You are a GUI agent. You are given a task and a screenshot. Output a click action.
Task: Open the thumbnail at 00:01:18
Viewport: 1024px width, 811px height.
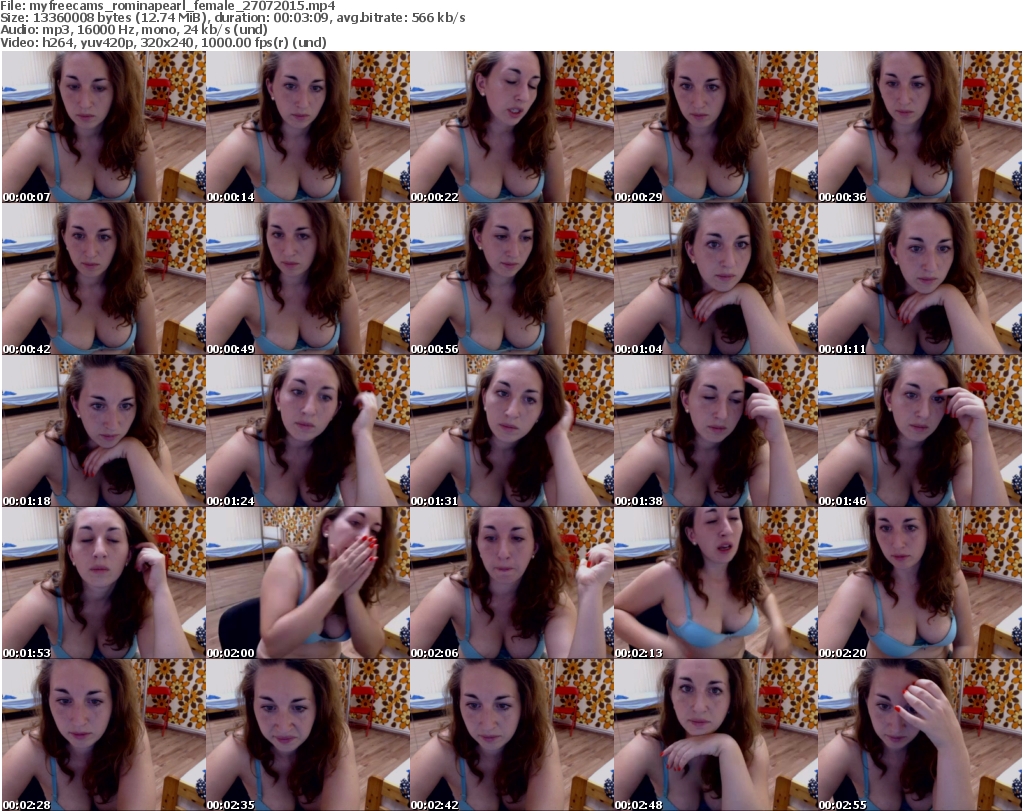[x=104, y=431]
